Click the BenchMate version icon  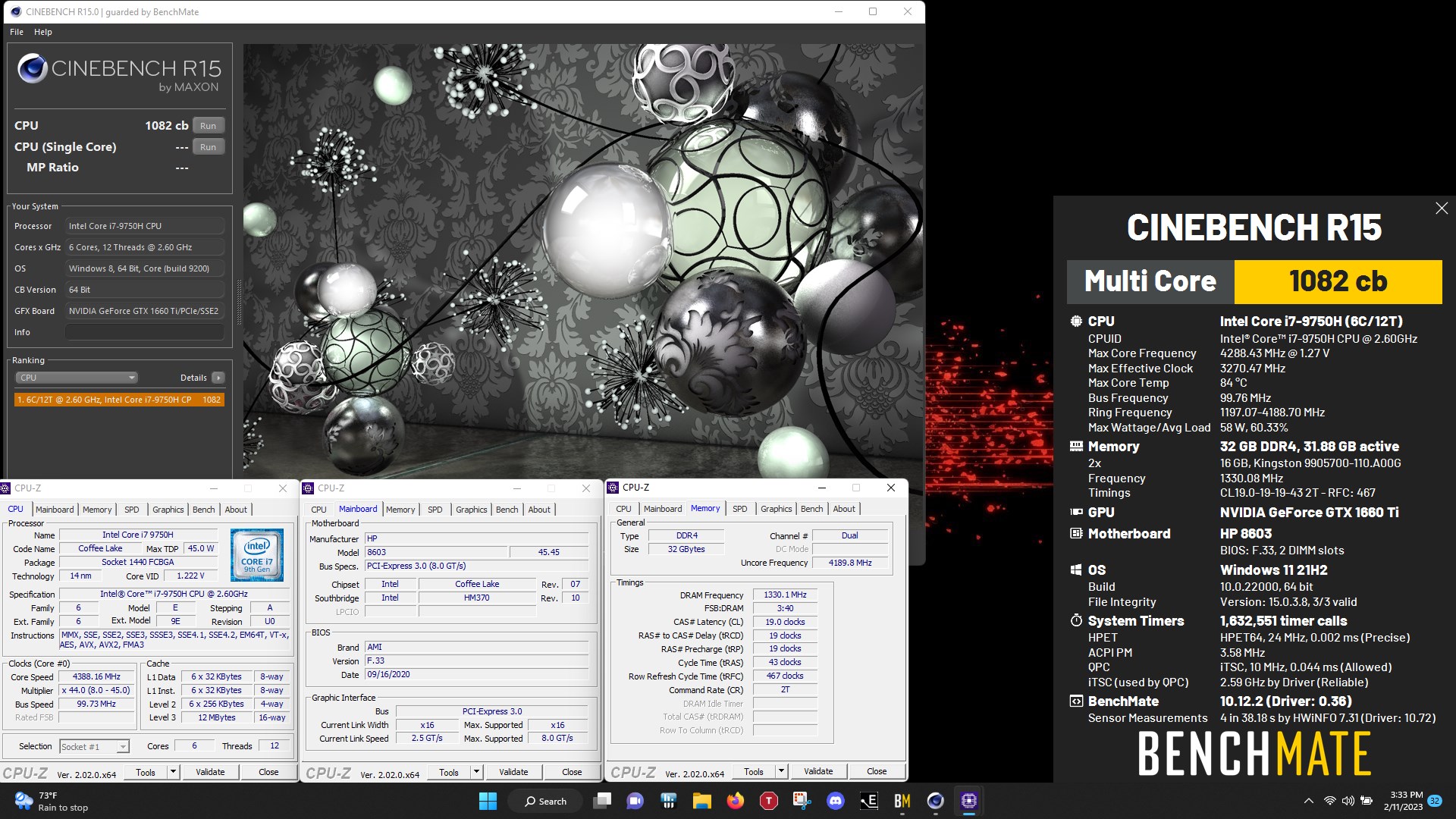click(x=1076, y=701)
